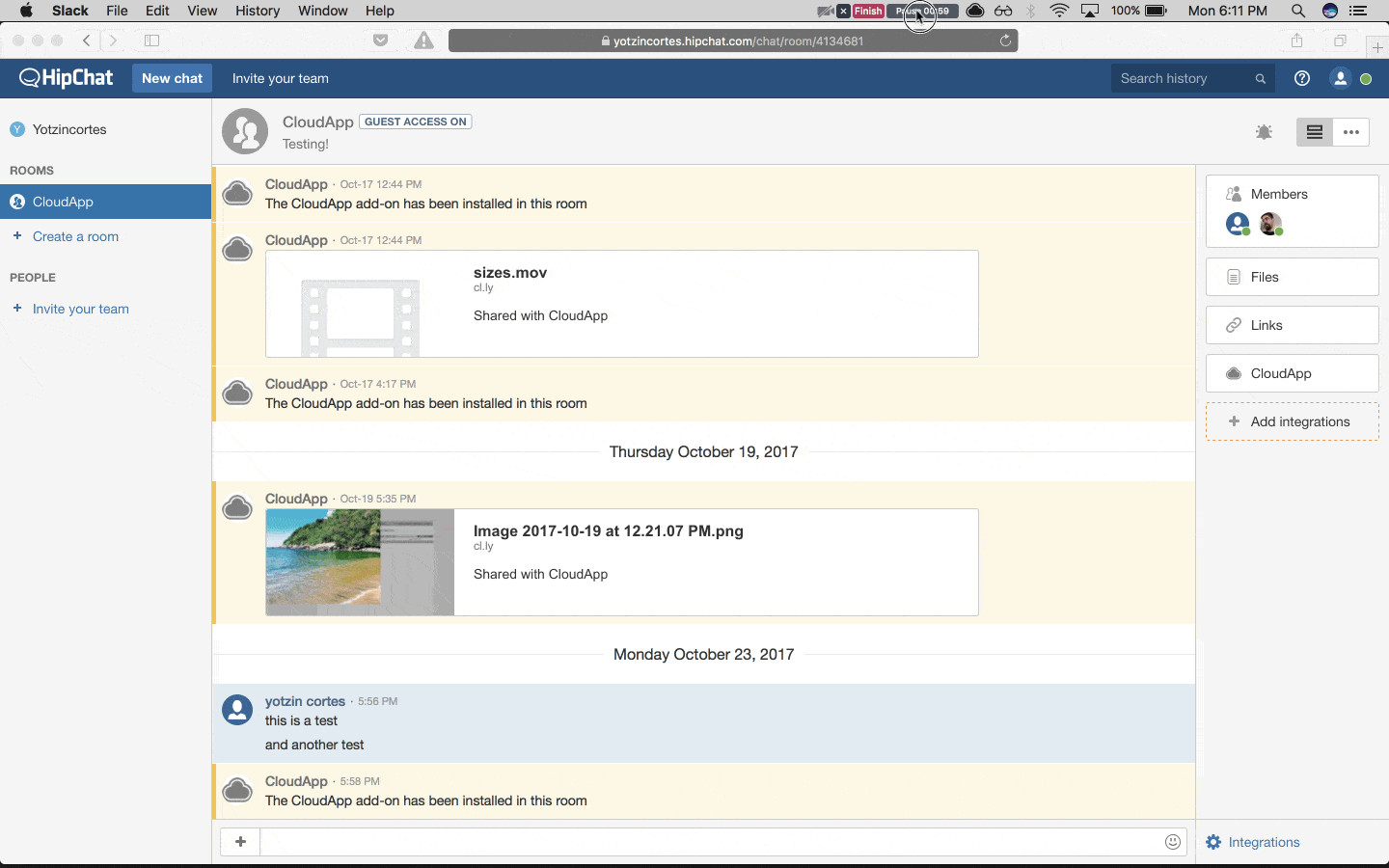Click the warning triangle icon in Safari toolbar
1389x868 pixels.
[423, 41]
